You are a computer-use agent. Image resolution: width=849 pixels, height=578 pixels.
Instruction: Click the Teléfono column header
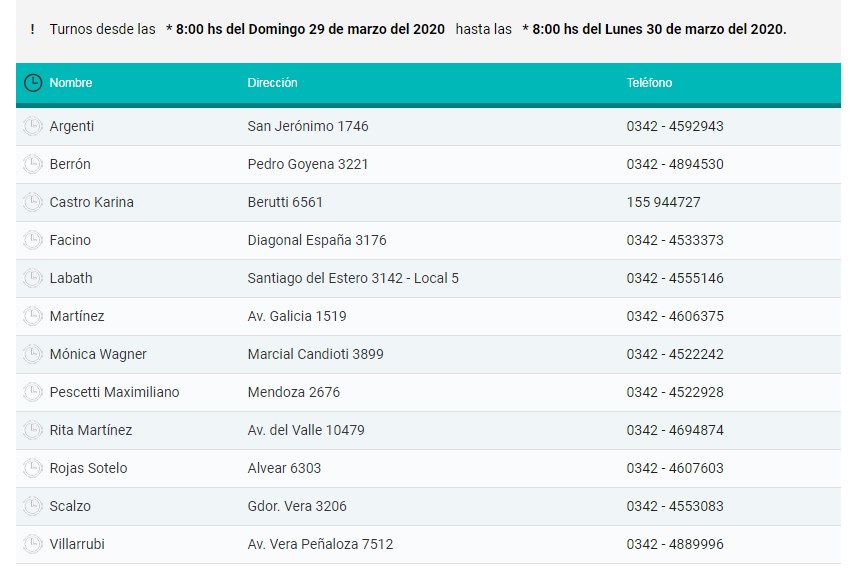coord(649,83)
